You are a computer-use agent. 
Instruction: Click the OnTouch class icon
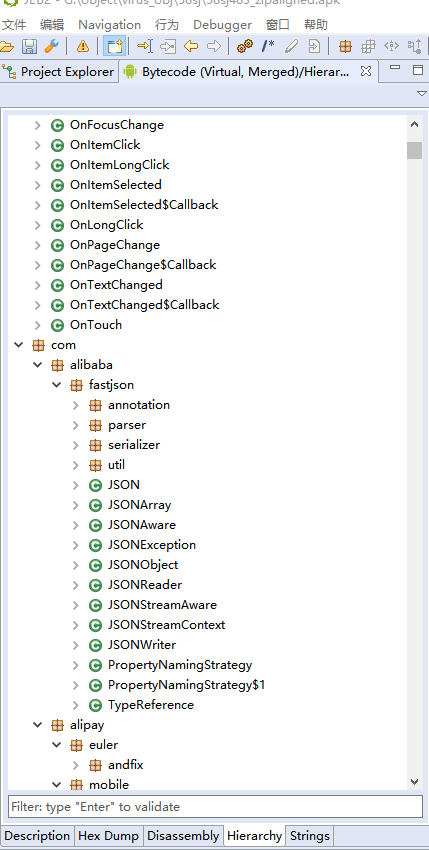point(57,325)
